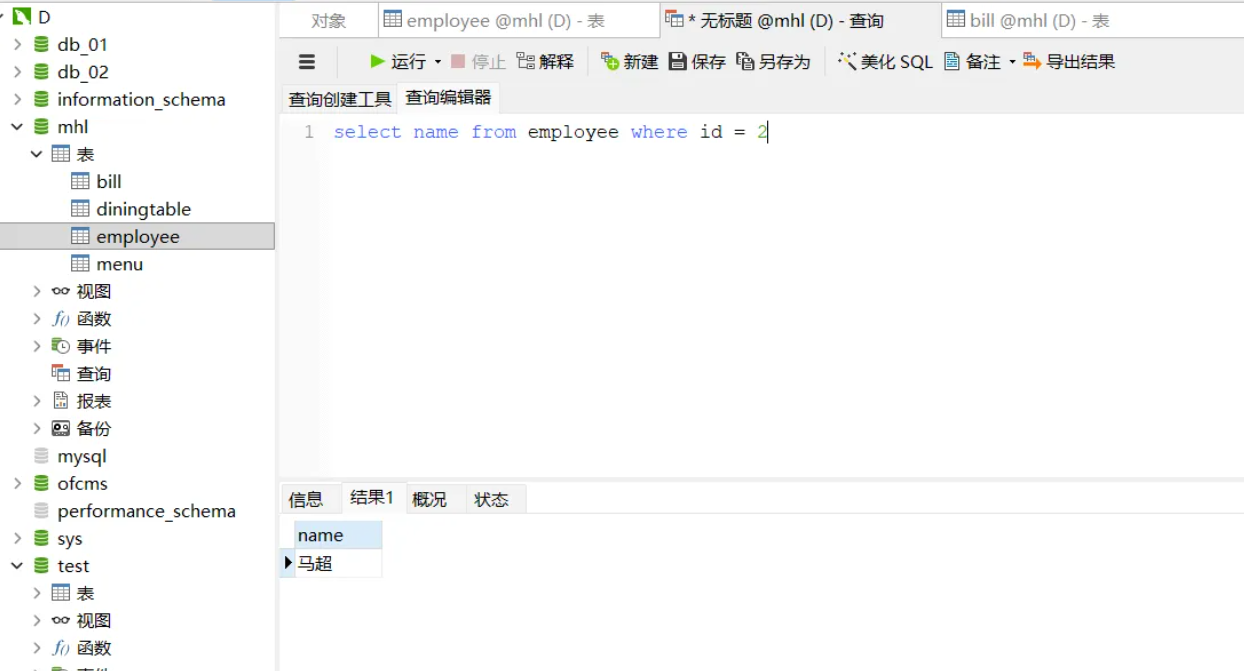Select the name column header in results
This screenshot has width=1244, height=671.
click(x=320, y=534)
